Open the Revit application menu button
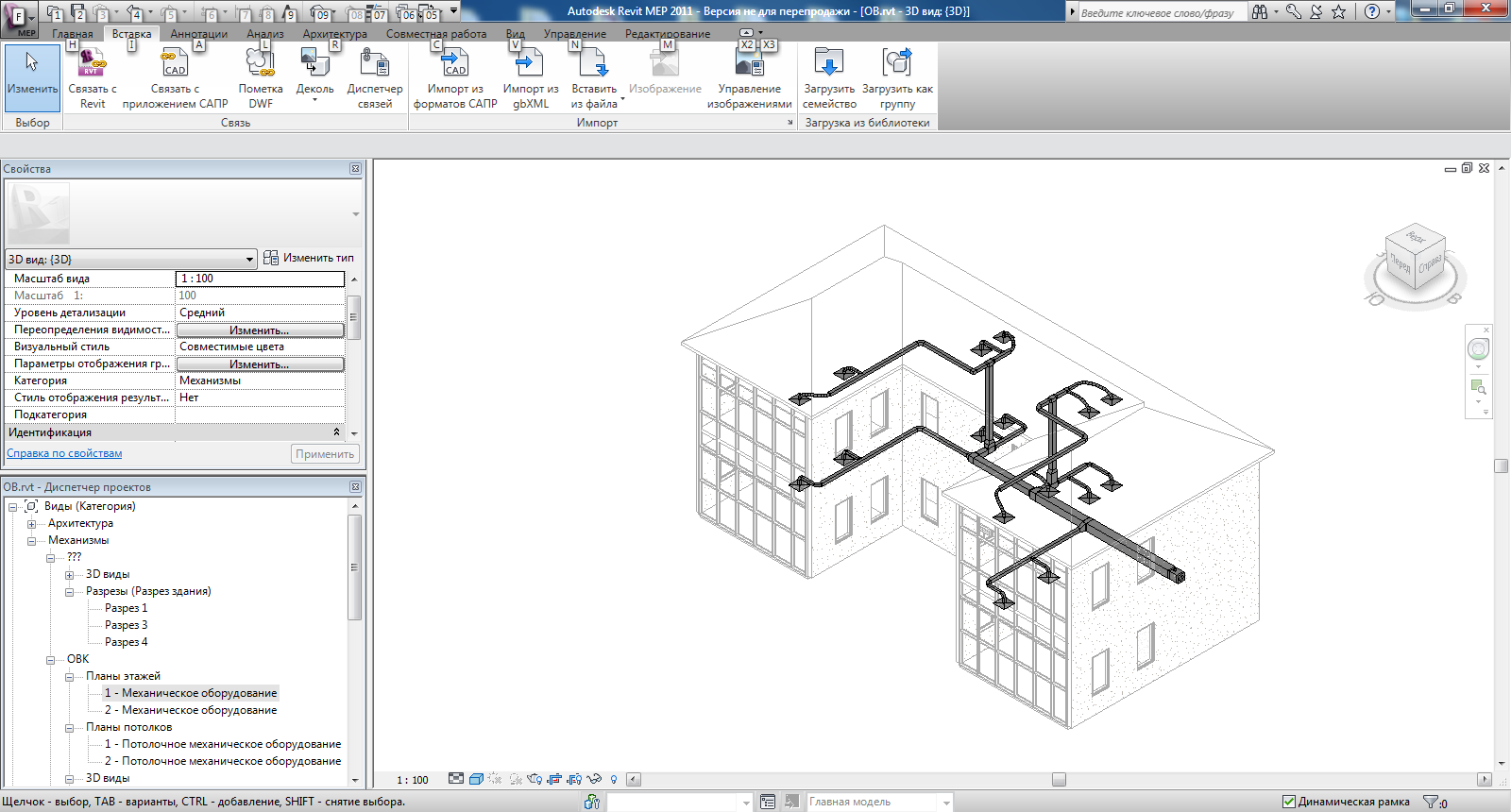This screenshot has width=1511, height=812. [x=19, y=18]
